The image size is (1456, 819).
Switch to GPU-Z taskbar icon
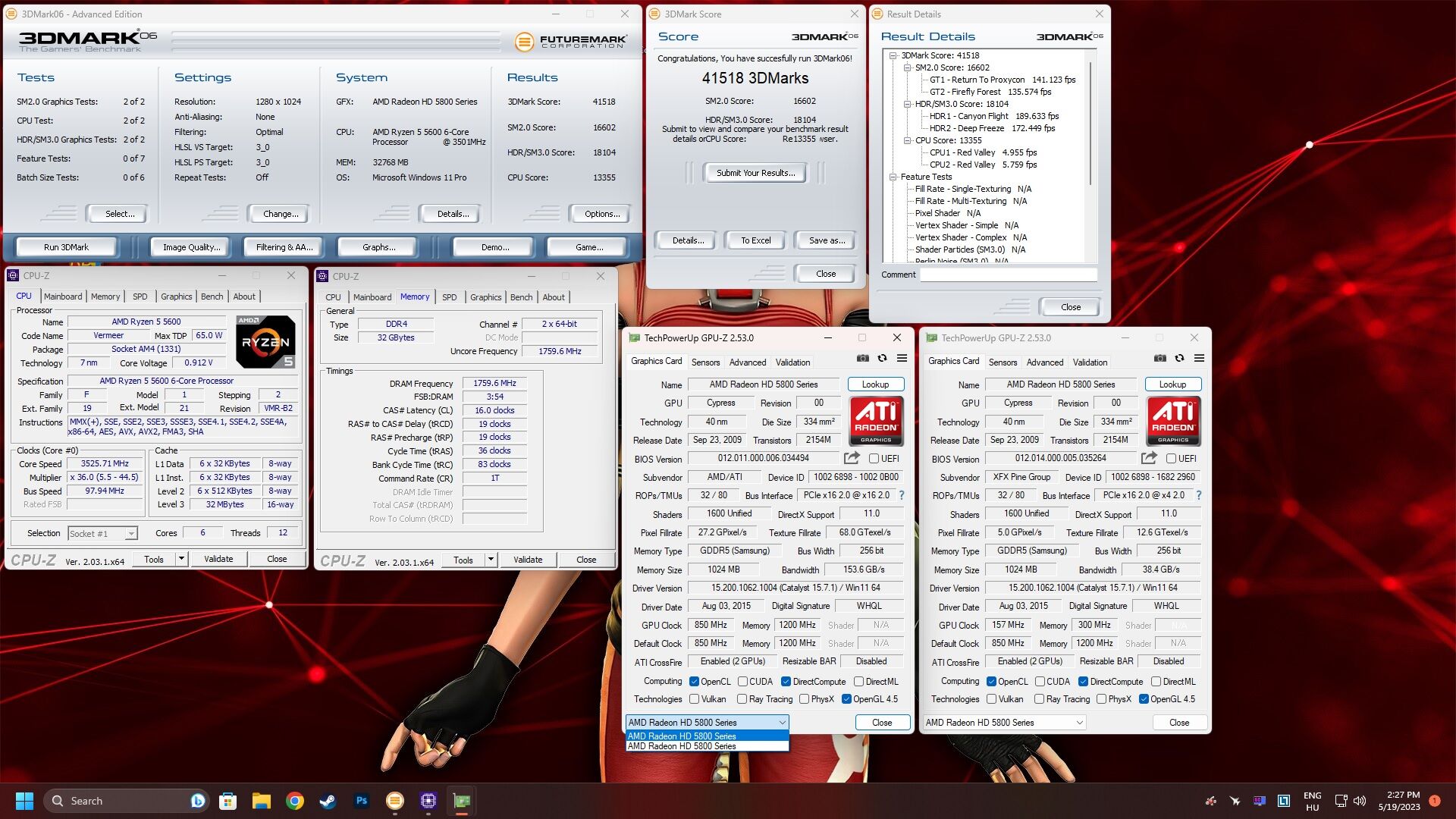[x=462, y=801]
